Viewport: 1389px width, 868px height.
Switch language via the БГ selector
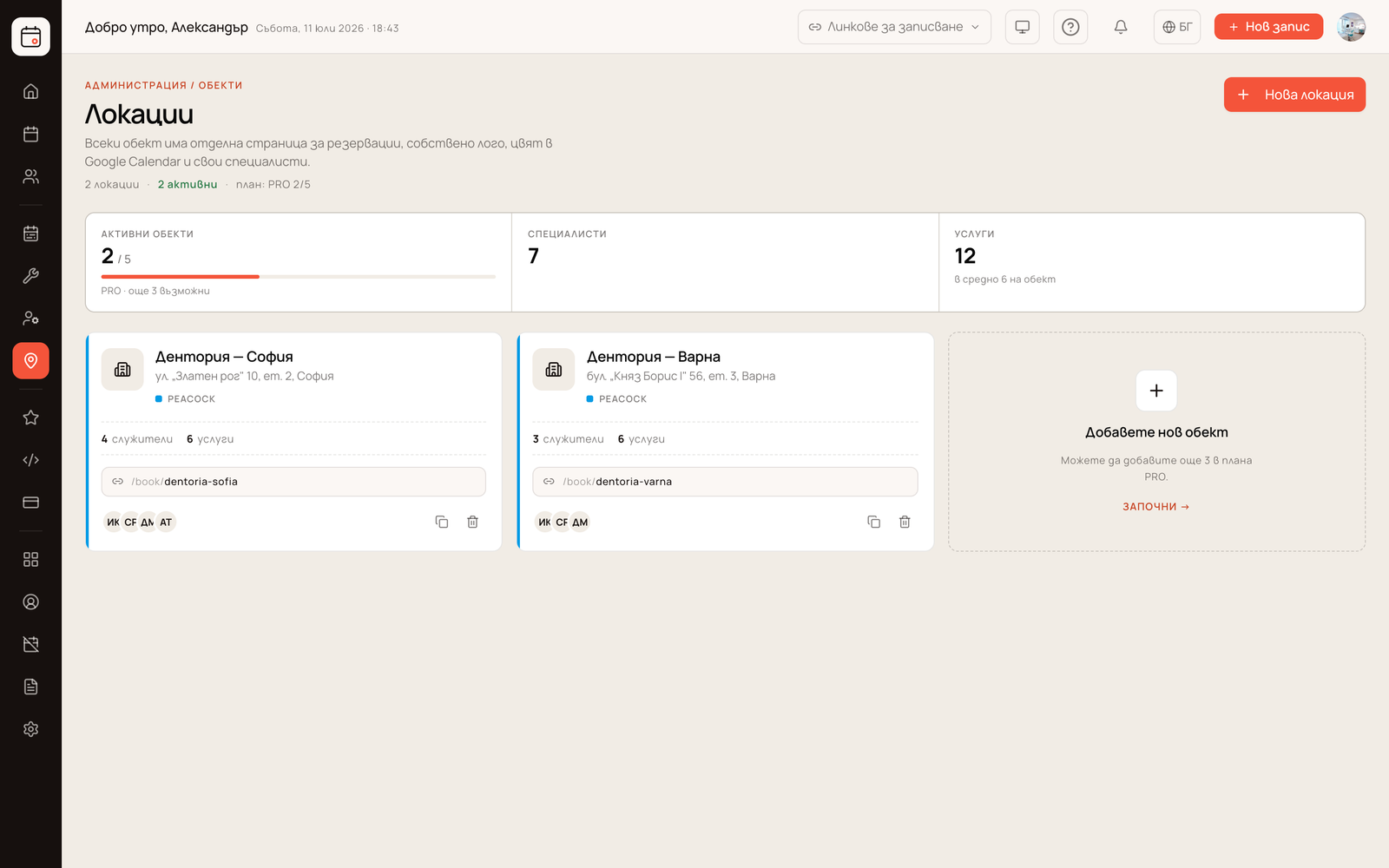click(x=1177, y=27)
